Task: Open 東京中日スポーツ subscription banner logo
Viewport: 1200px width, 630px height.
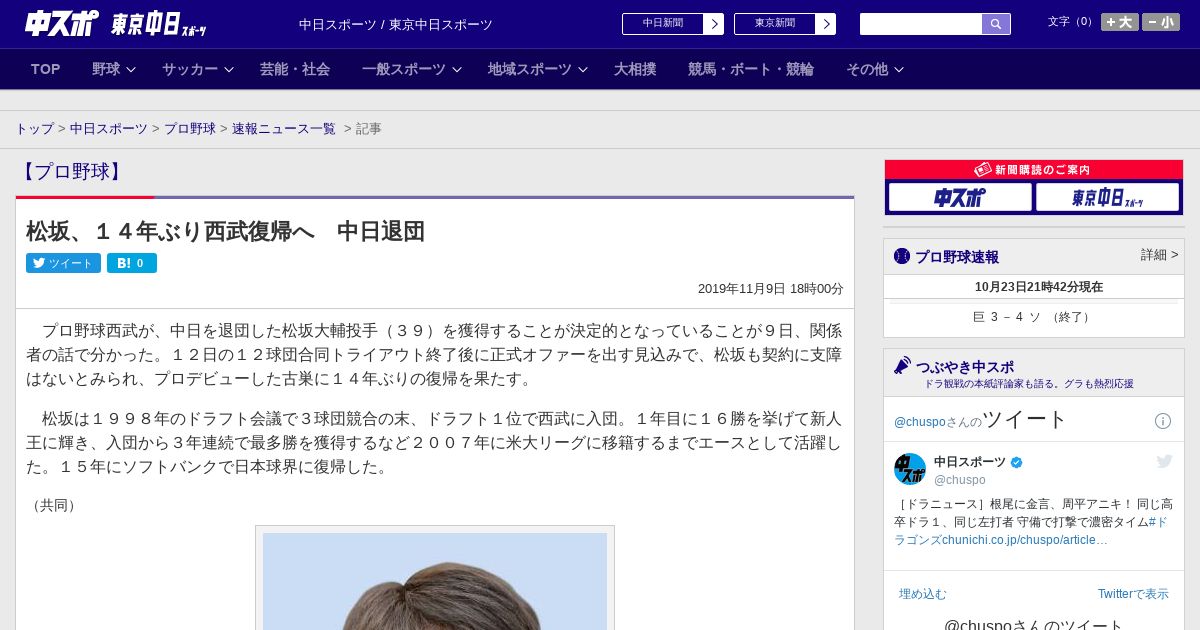Action: point(1107,198)
